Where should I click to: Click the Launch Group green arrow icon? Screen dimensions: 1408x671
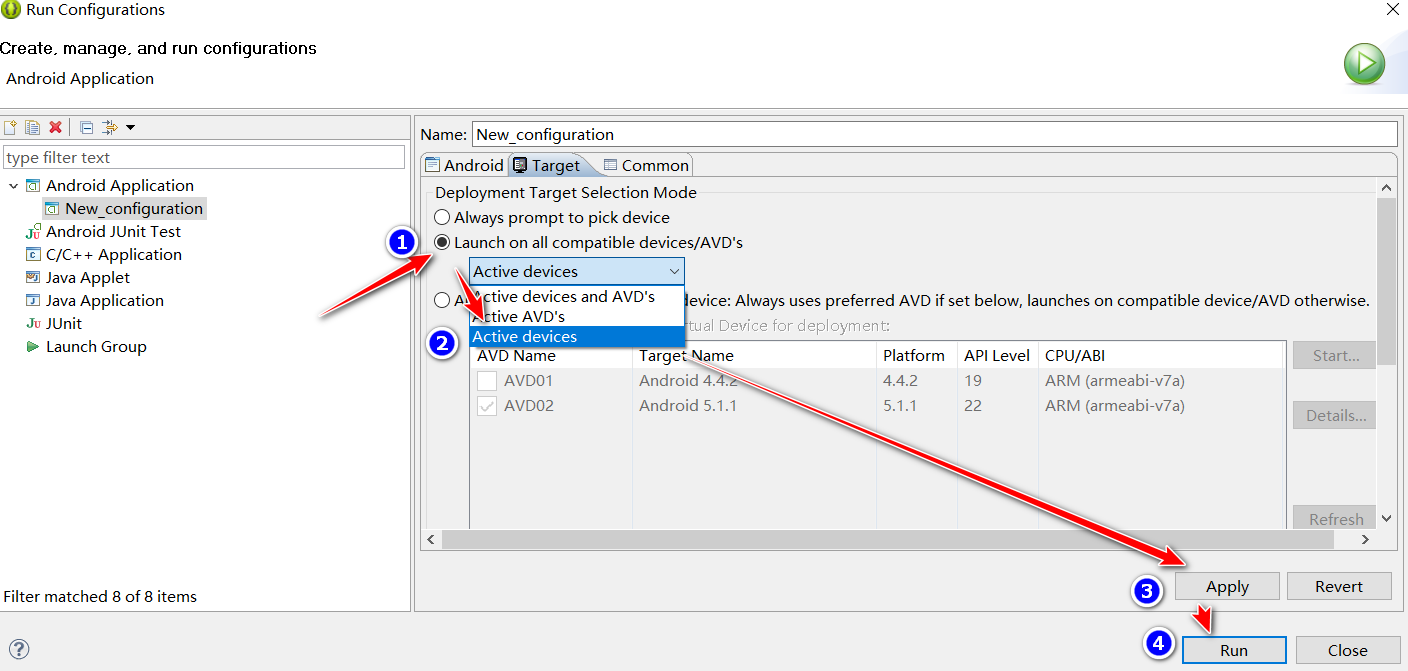tap(33, 347)
